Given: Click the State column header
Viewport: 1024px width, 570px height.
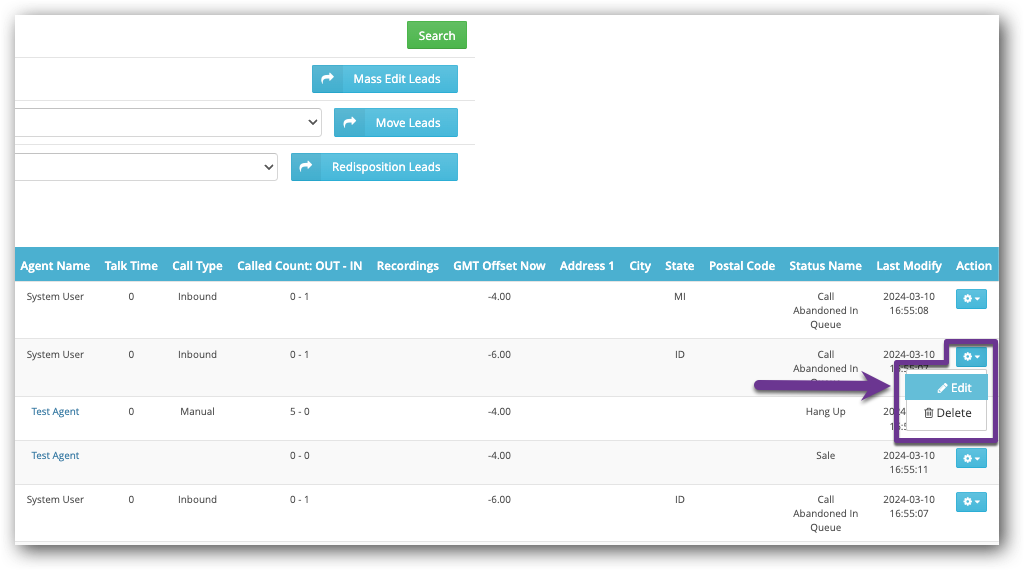Looking at the screenshot, I should (679, 266).
